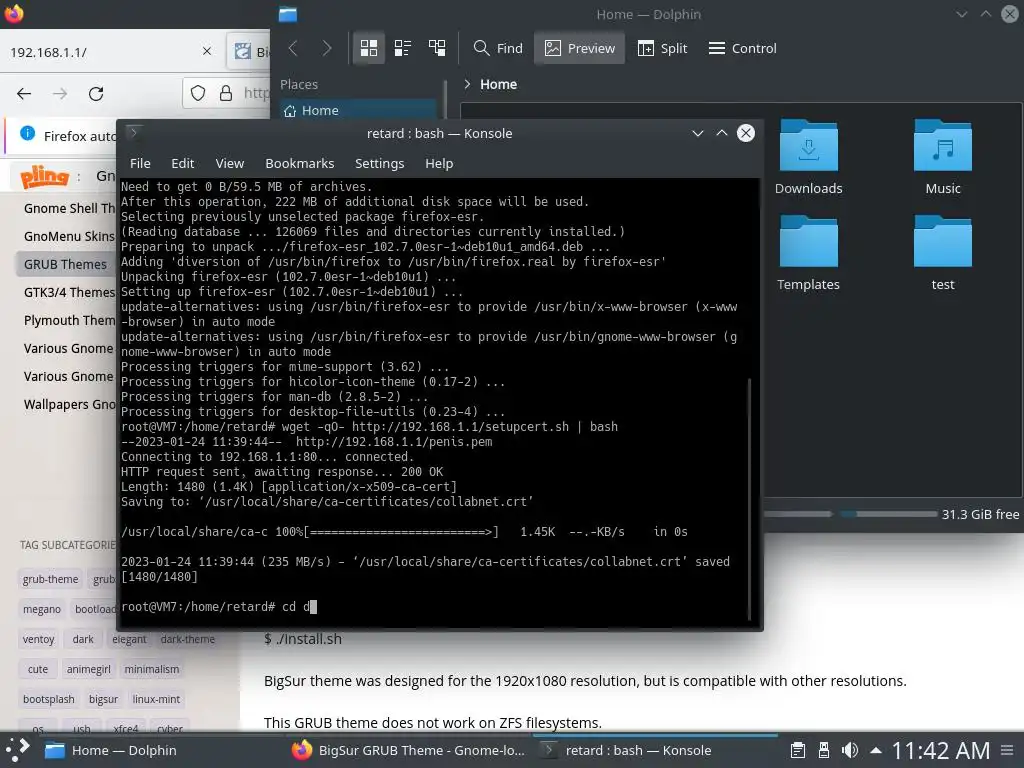
Task: Click the padlock site info icon
Action: tap(226, 93)
